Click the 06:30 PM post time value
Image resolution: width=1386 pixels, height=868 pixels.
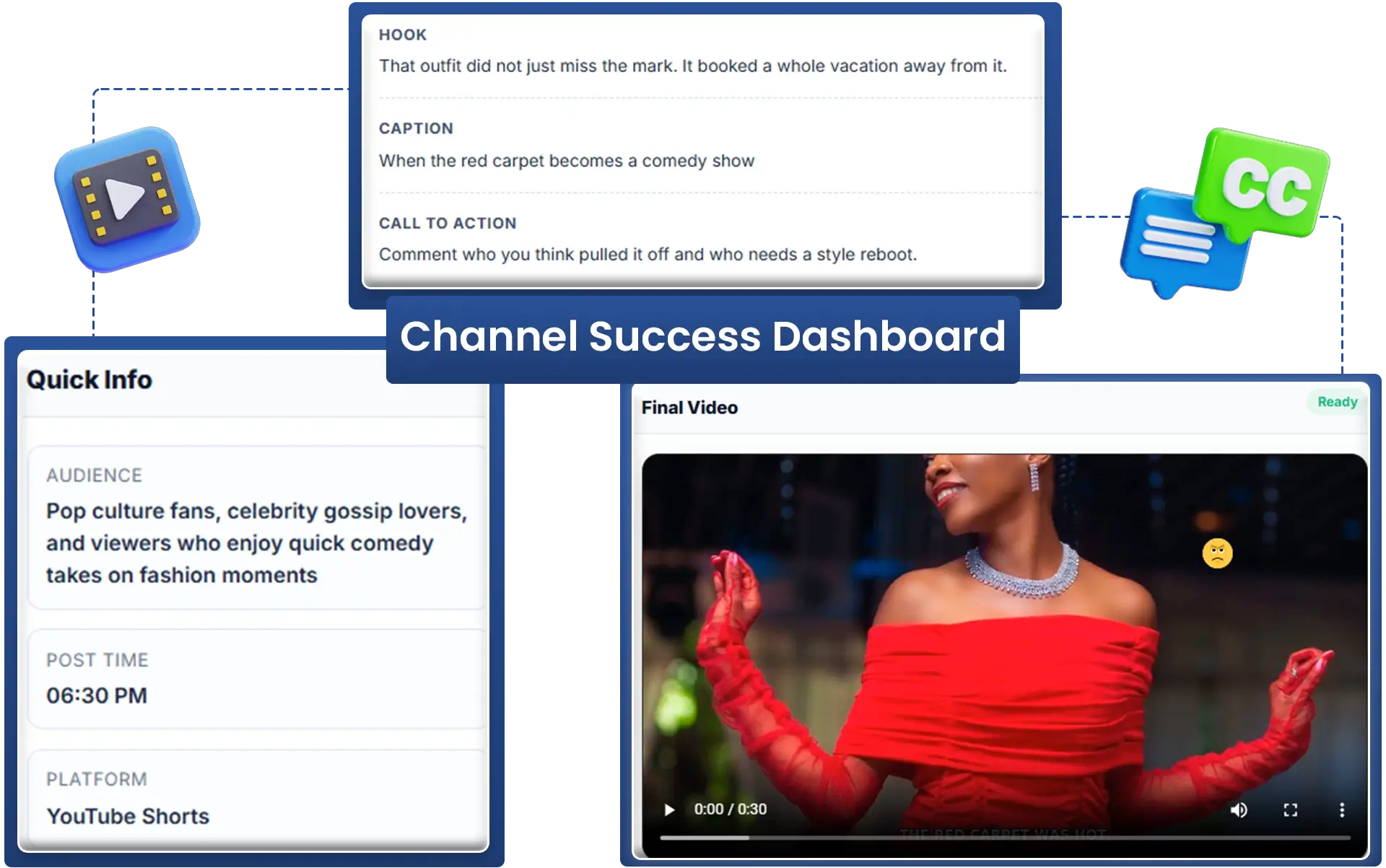pos(97,696)
